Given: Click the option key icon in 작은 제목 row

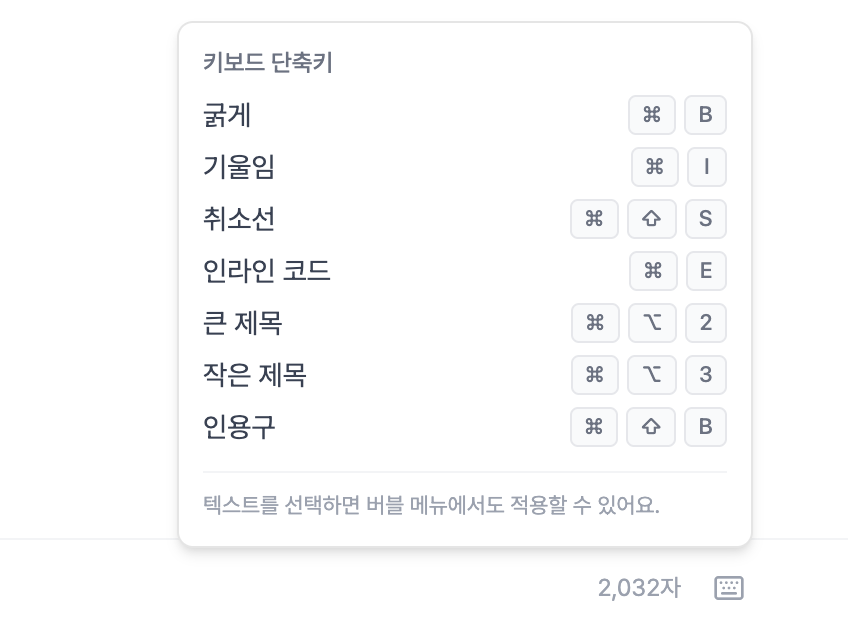Looking at the screenshot, I should [651, 374].
